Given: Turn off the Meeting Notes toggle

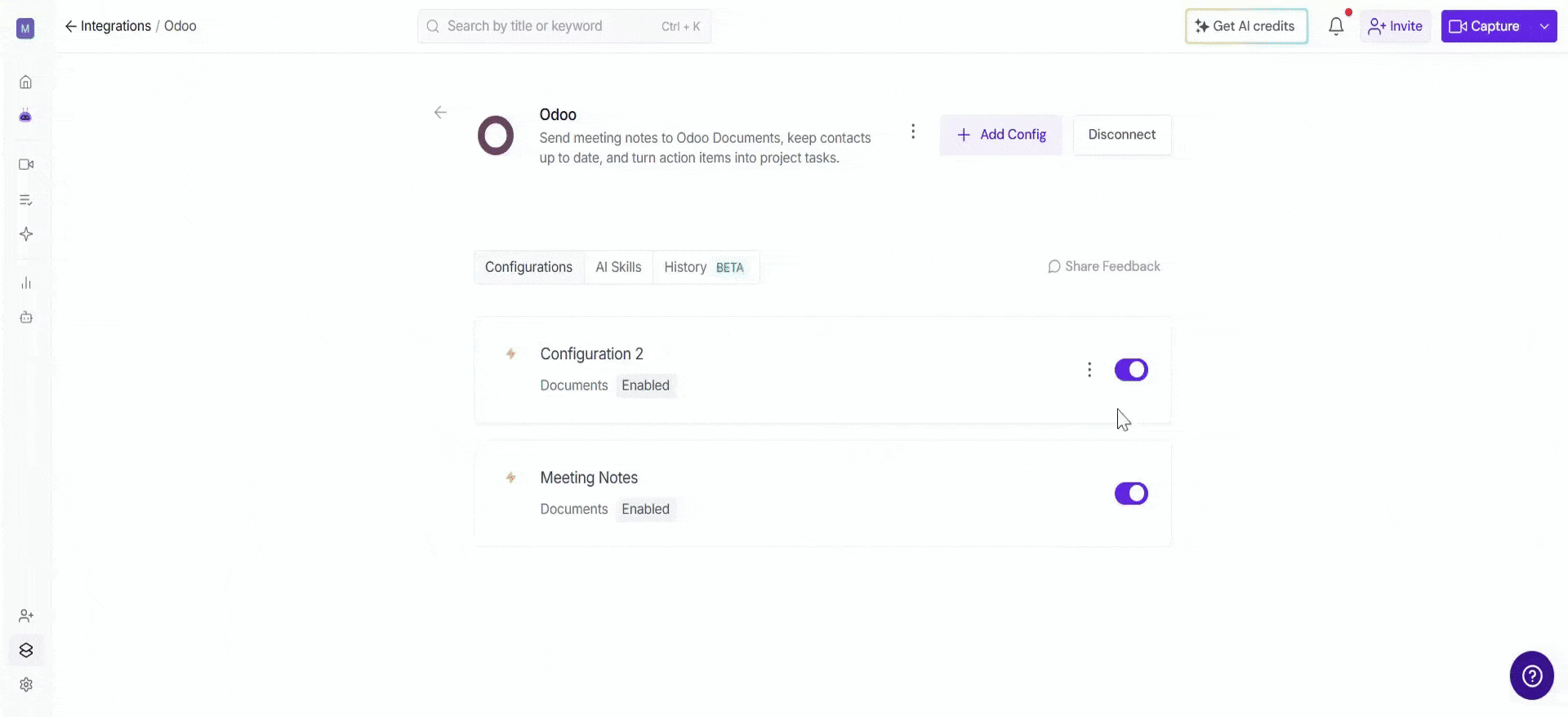Looking at the screenshot, I should point(1131,493).
